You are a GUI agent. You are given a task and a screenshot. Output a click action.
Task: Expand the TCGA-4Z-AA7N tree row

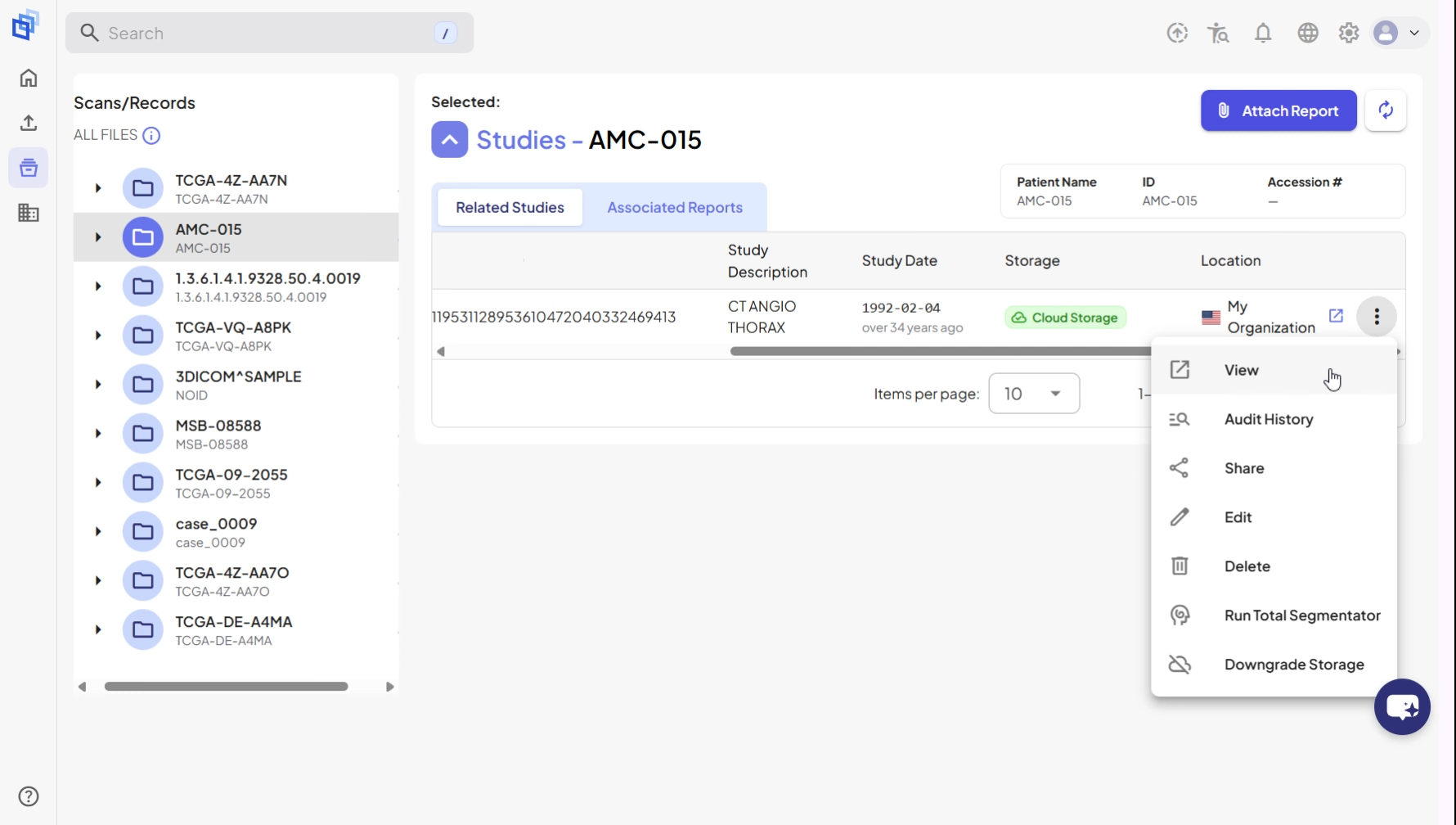pos(98,188)
